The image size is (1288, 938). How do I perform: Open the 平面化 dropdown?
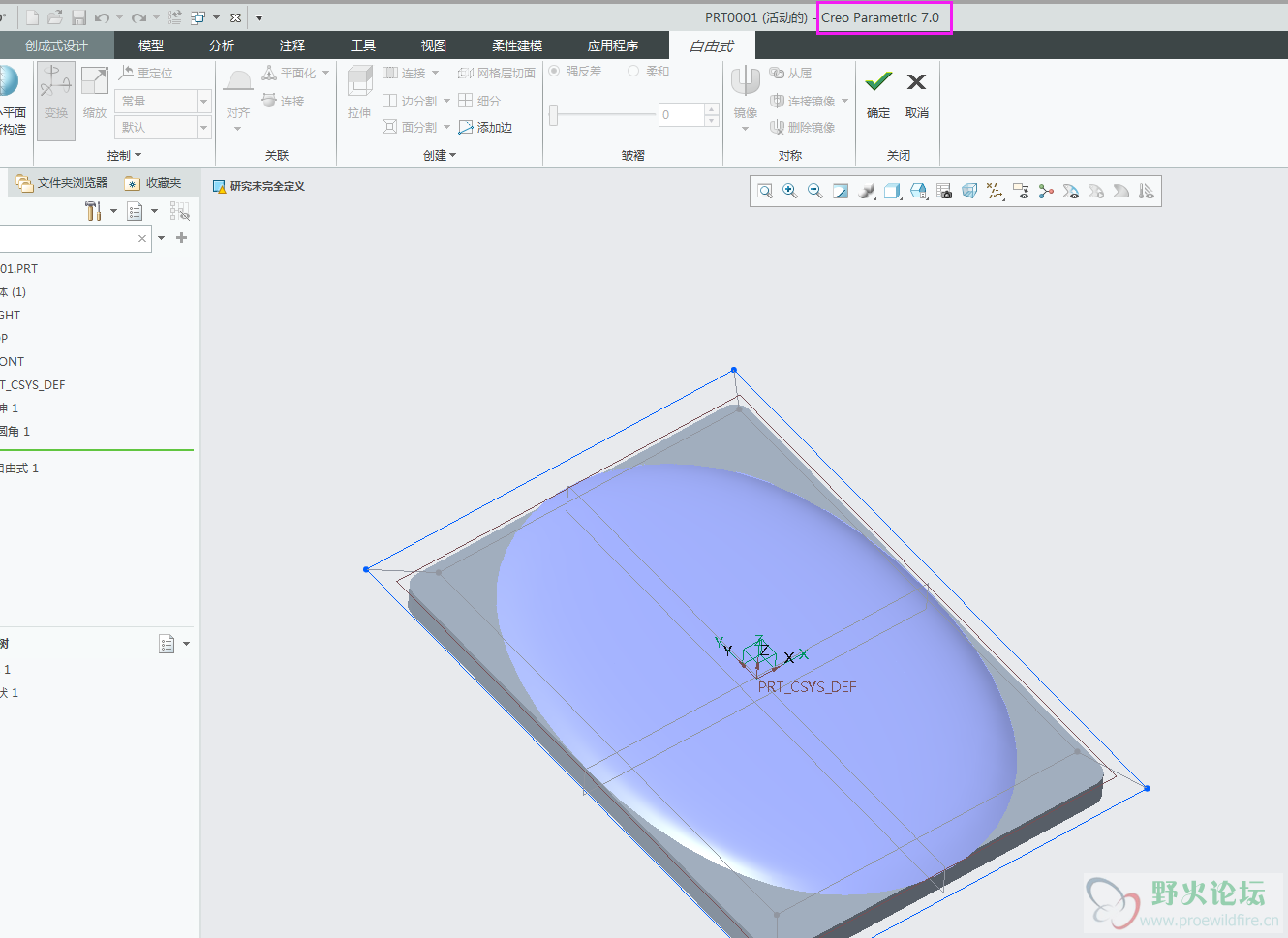[x=325, y=73]
